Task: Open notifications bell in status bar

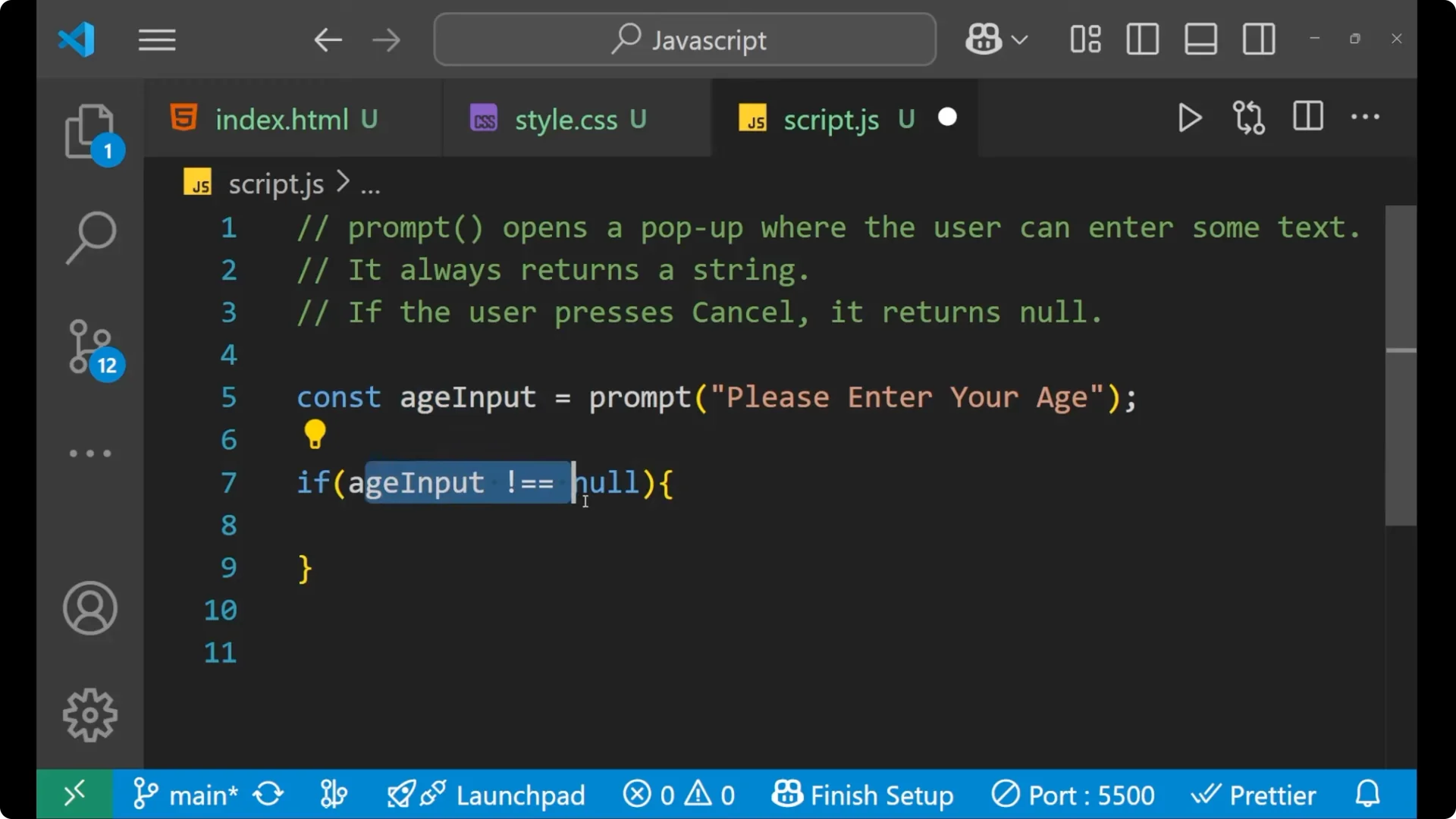Action: click(x=1367, y=794)
